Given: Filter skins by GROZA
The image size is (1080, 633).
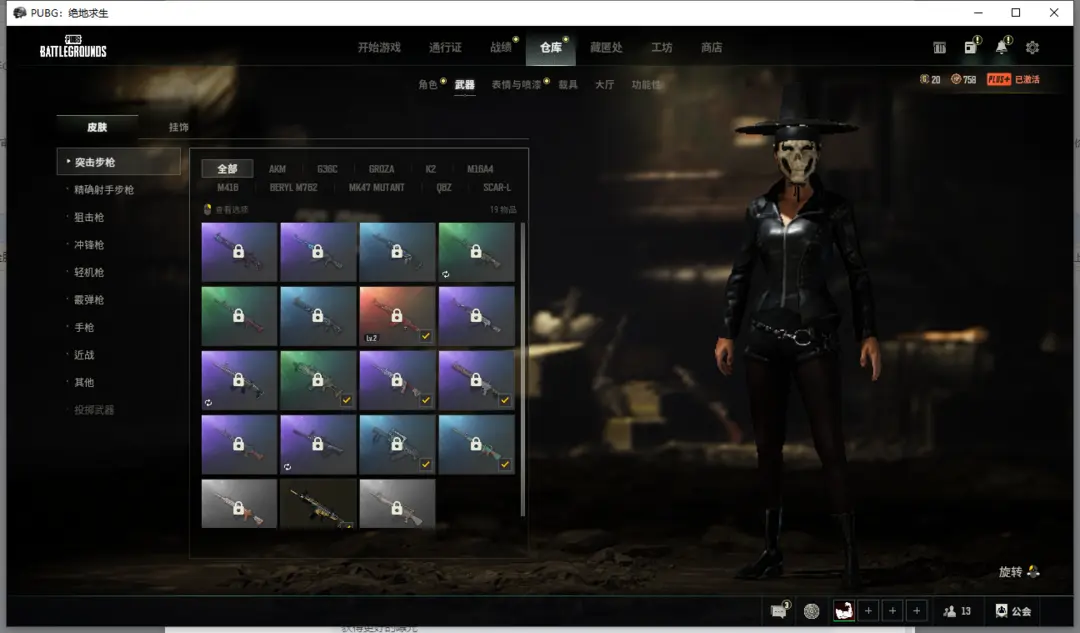Looking at the screenshot, I should (x=382, y=169).
